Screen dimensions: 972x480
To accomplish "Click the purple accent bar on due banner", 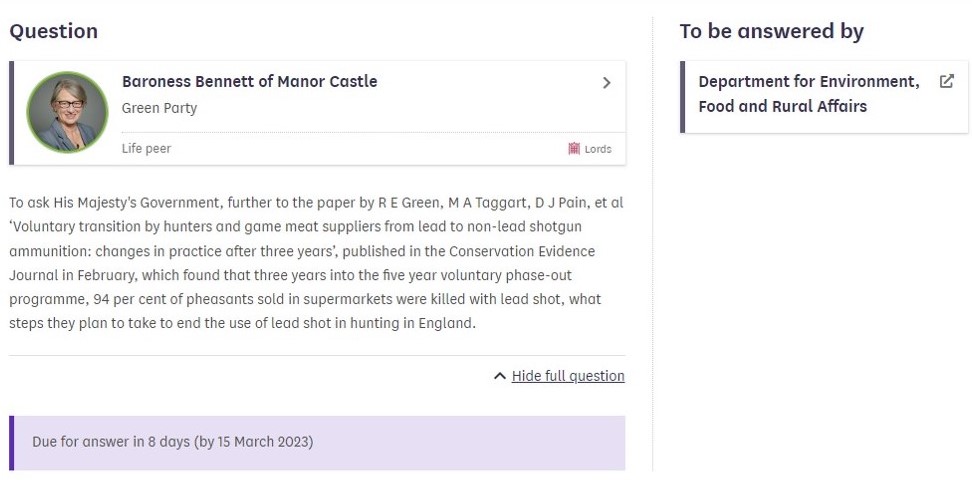I will [x=12, y=443].
